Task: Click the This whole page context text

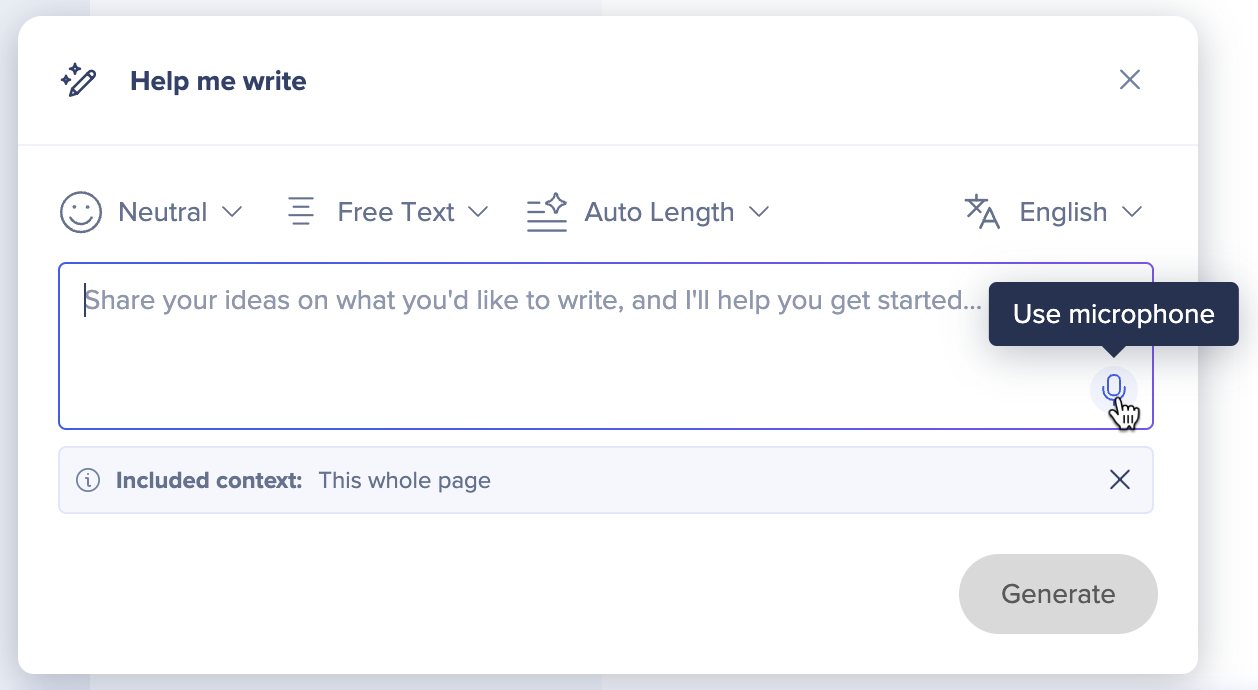Action: click(405, 480)
